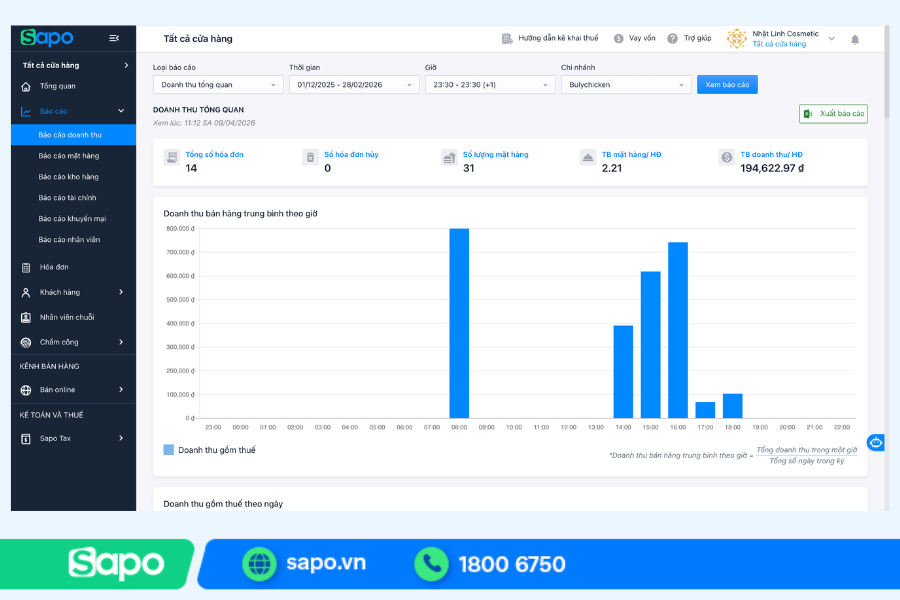Click the Xem báo cáo button
The width and height of the screenshot is (900, 600).
tap(727, 85)
